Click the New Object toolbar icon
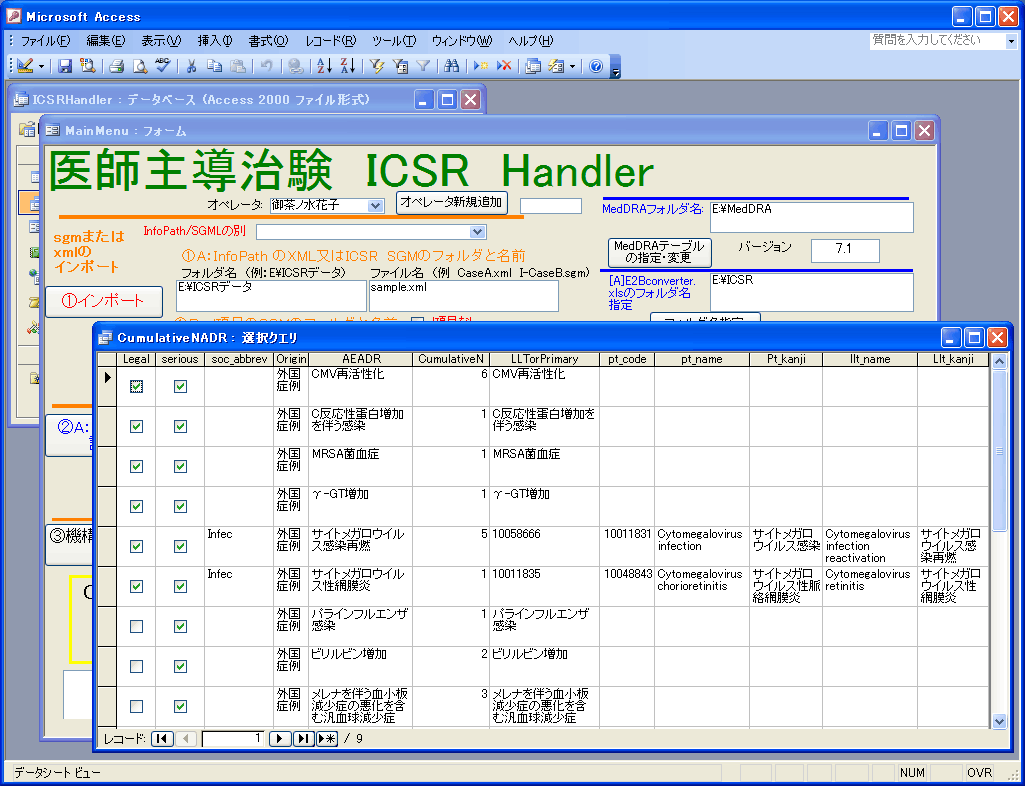This screenshot has height=786, width=1025. click(556, 66)
